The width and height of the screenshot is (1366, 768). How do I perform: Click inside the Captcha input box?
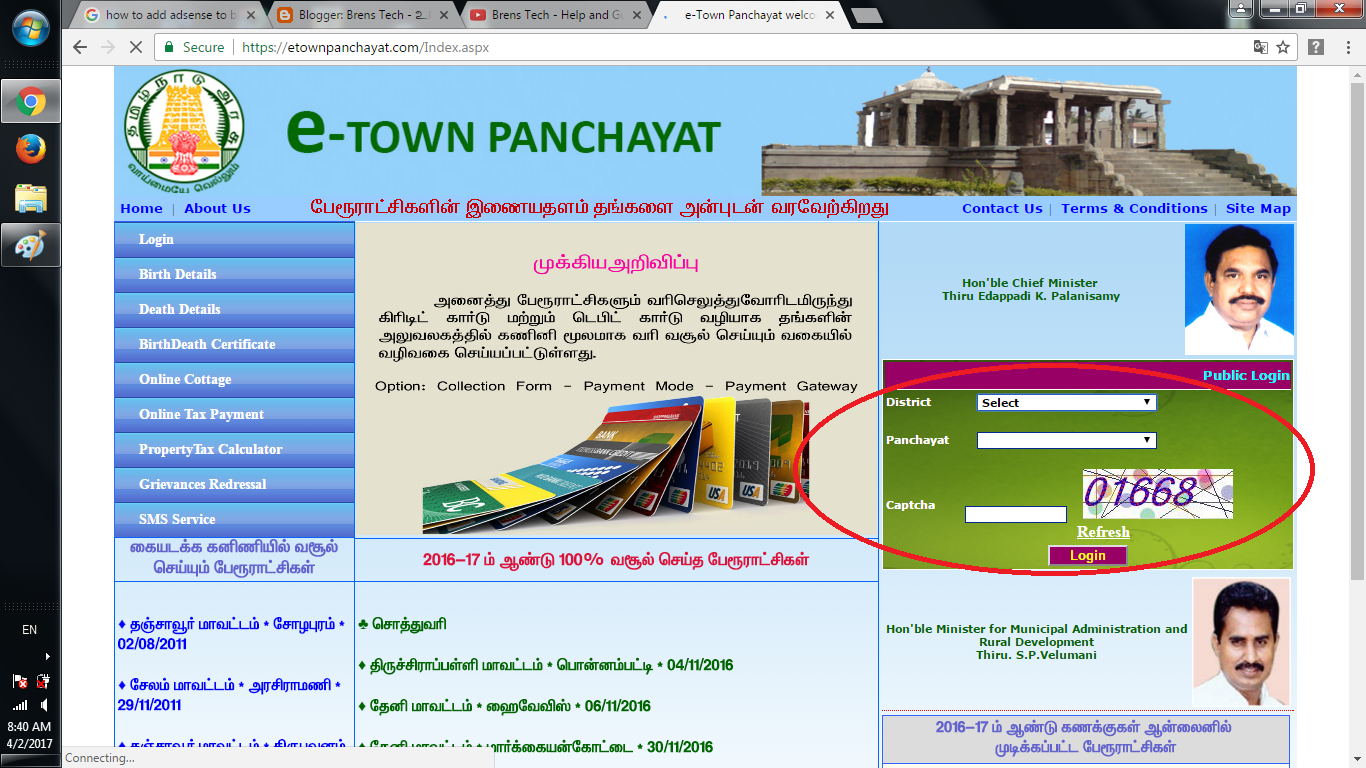point(1014,514)
